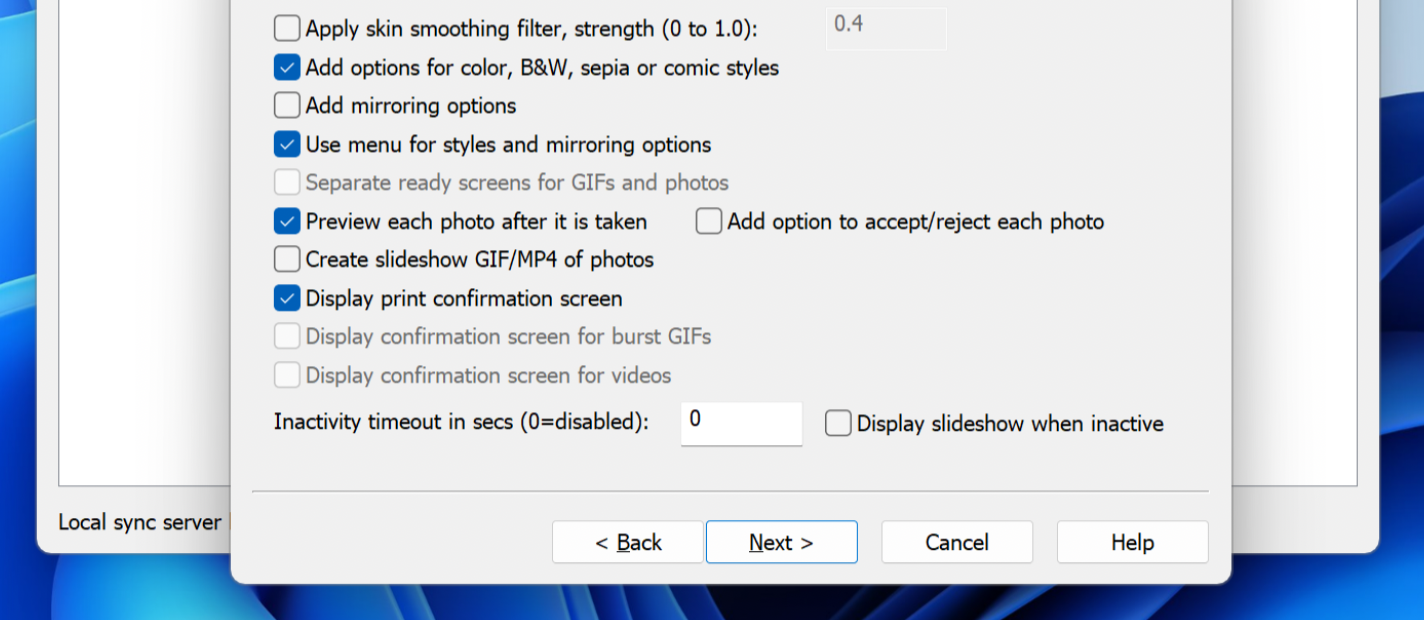Viewport: 1424px width, 620px height.
Task: Click Separate ready screens for GIFs checkbox
Action: point(287,183)
